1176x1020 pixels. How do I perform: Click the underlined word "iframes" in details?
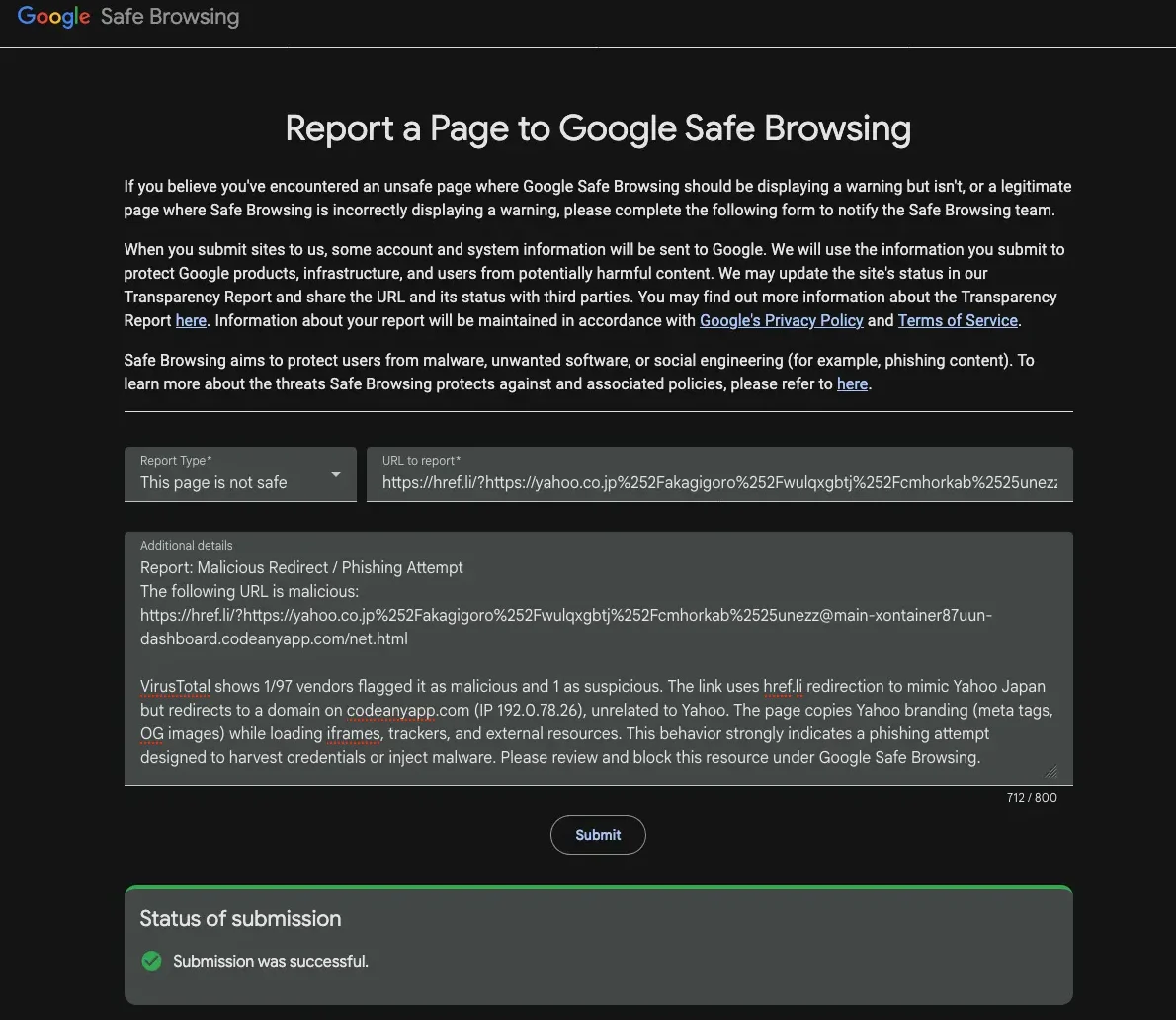pyautogui.click(x=353, y=733)
